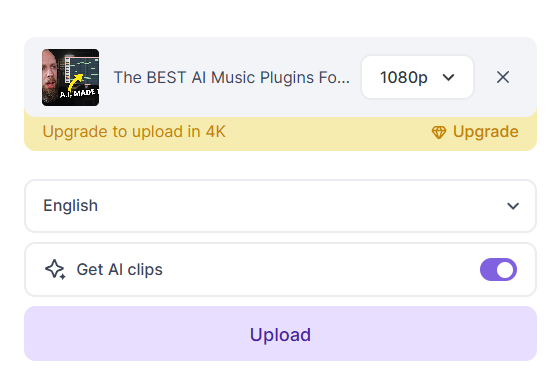This screenshot has width=557, height=375.
Task: Click the Get AI clips label text
Action: tap(119, 270)
